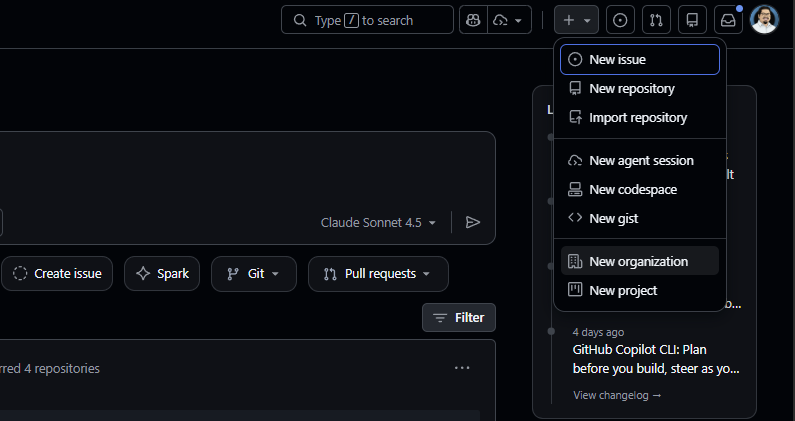This screenshot has height=421, width=795.
Task: Open notifications inbox icon
Action: pos(728,20)
